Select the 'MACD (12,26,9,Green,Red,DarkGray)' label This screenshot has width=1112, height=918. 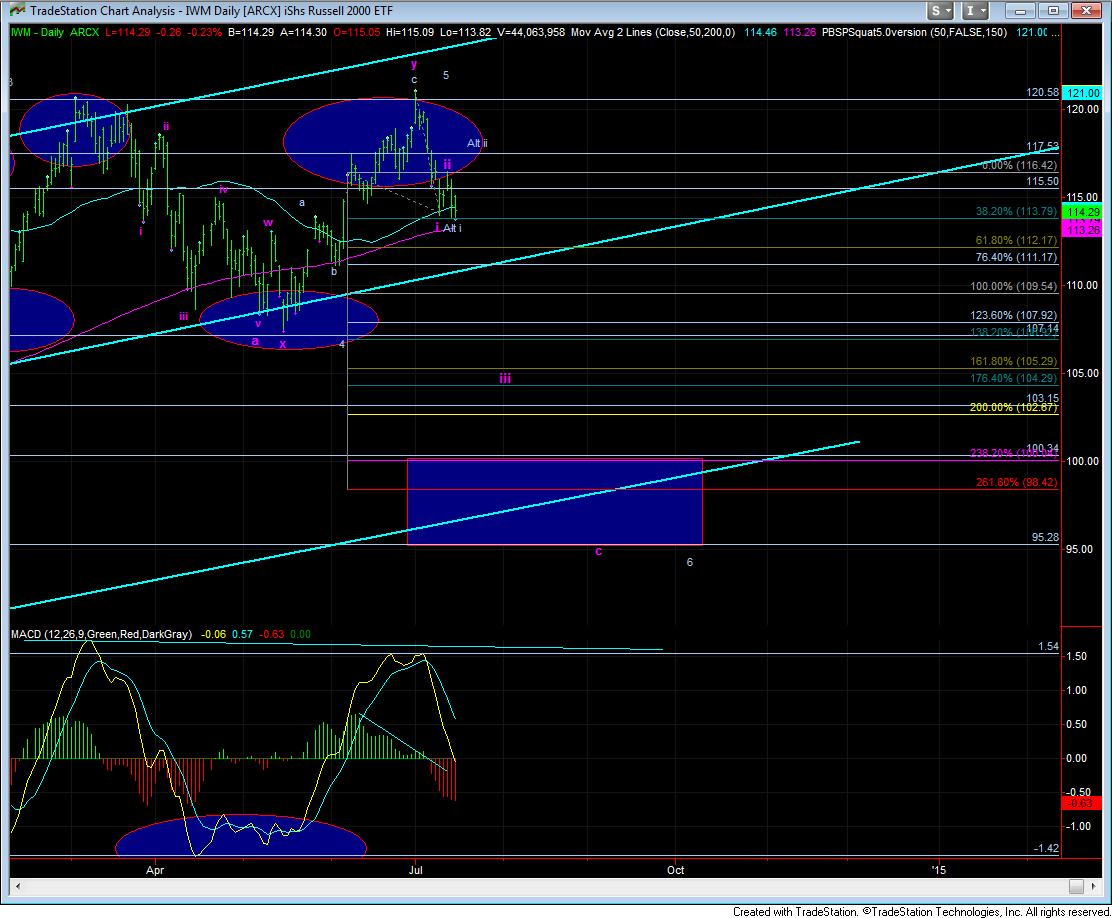point(101,634)
